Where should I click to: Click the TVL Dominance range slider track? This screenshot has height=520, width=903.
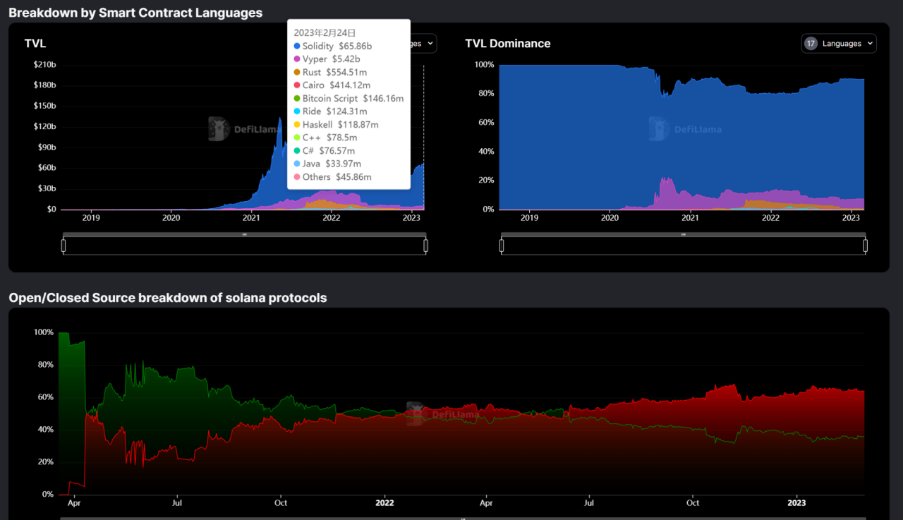coord(683,246)
